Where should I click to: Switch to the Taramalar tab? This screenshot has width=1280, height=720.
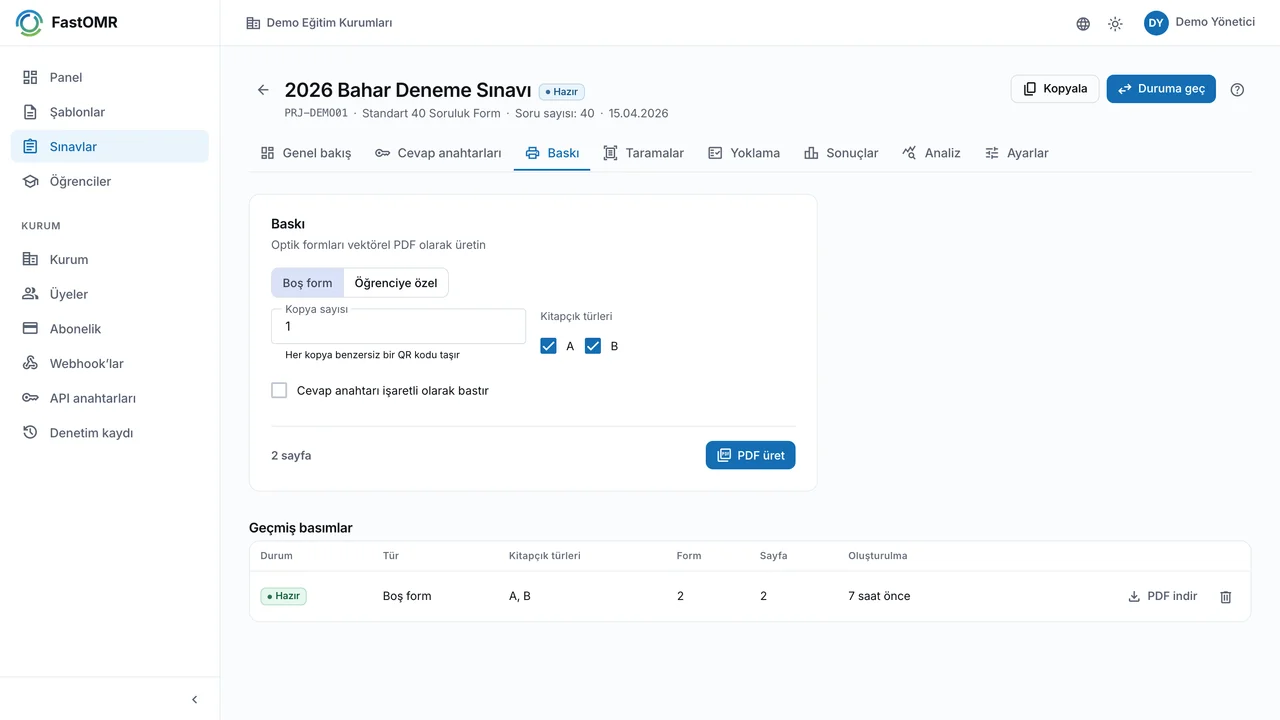644,153
